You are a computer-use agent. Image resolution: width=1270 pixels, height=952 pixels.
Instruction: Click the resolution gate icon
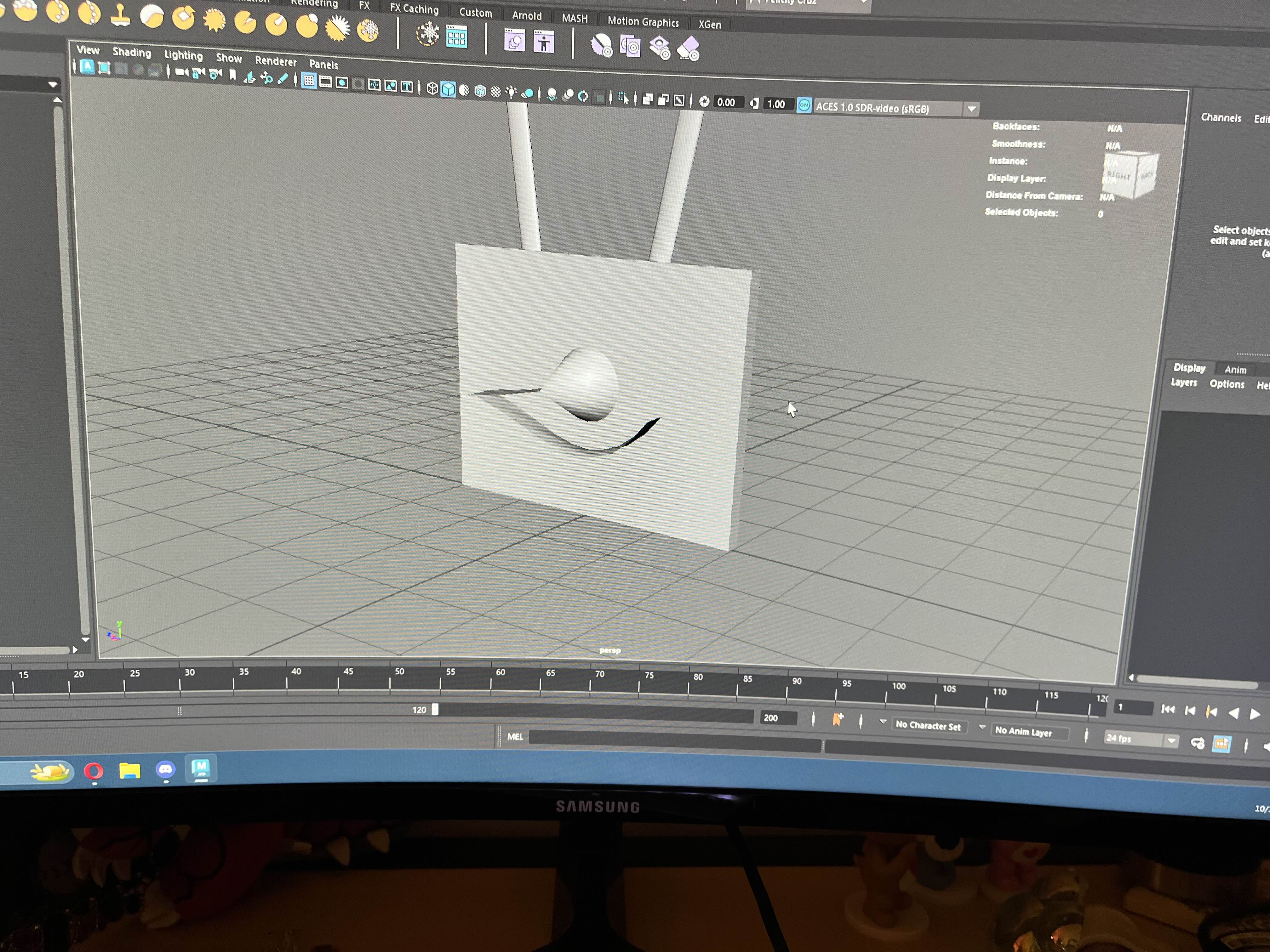point(342,83)
